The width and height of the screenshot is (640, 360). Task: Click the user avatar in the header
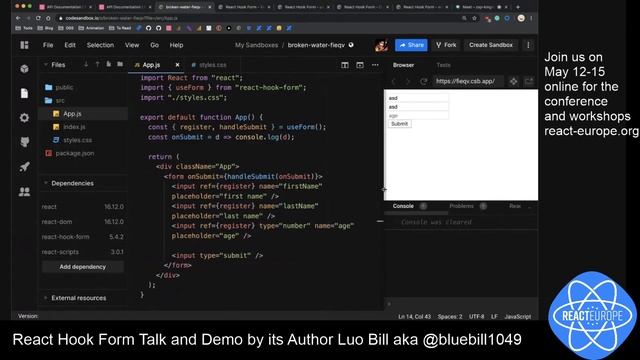[x=381, y=45]
